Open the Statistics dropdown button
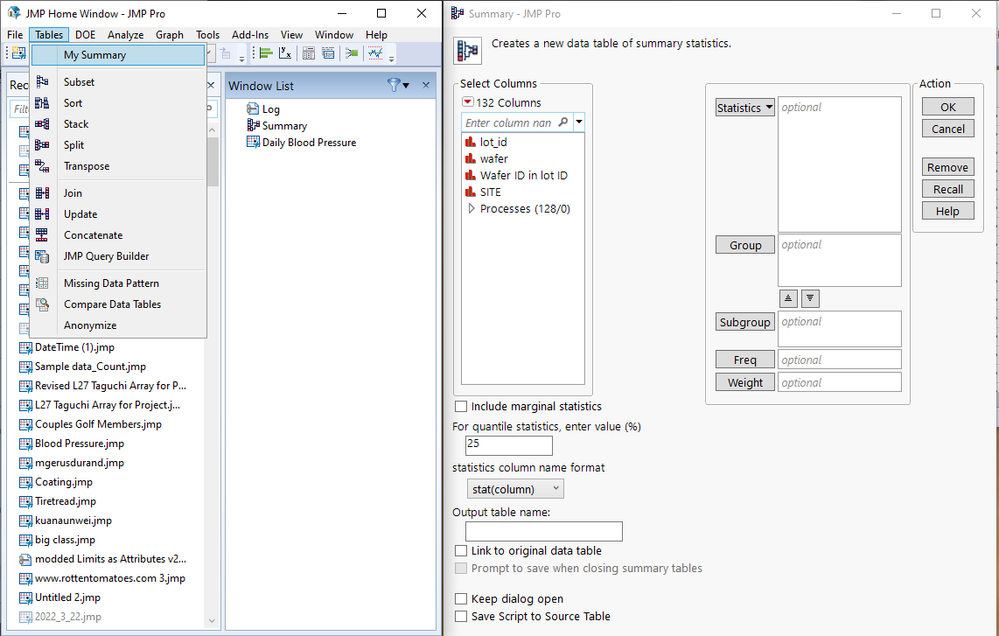This screenshot has width=999, height=636. pos(745,107)
